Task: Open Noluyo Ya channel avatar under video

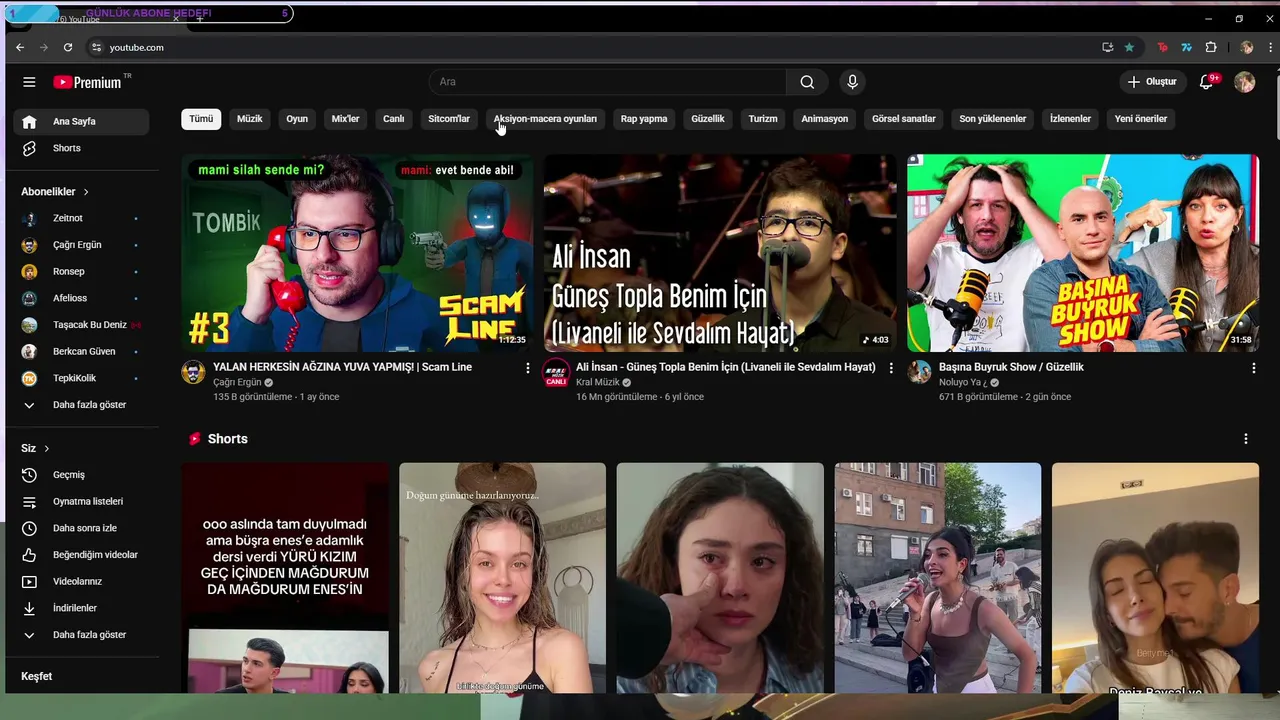Action: click(x=919, y=373)
